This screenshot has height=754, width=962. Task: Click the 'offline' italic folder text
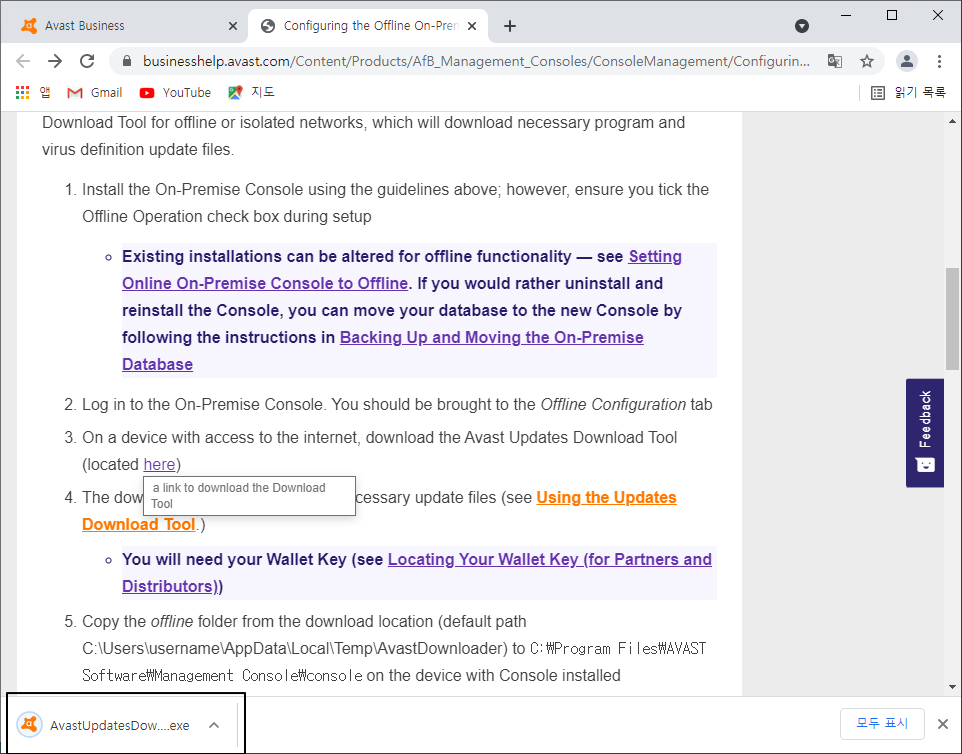coord(172,621)
